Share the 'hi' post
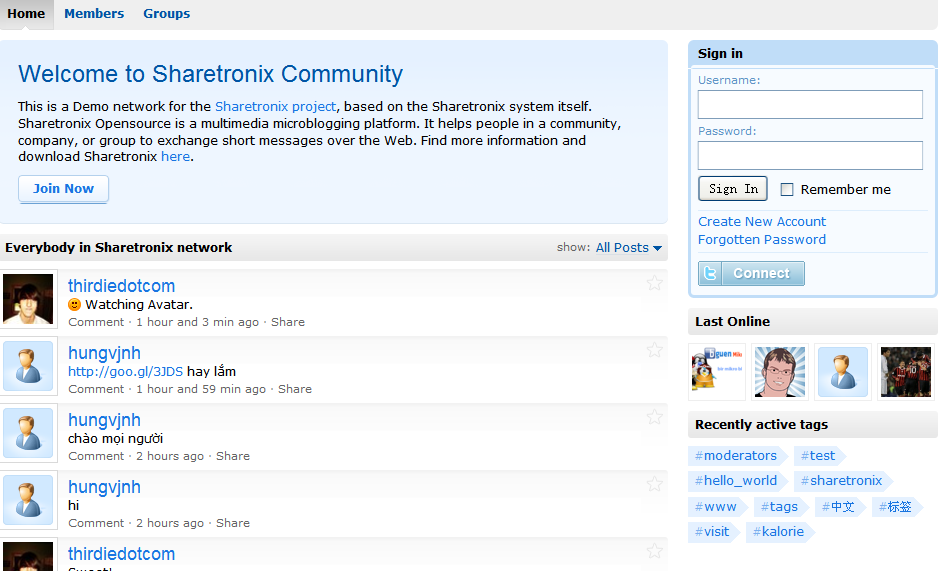This screenshot has width=938, height=571. 233,523
